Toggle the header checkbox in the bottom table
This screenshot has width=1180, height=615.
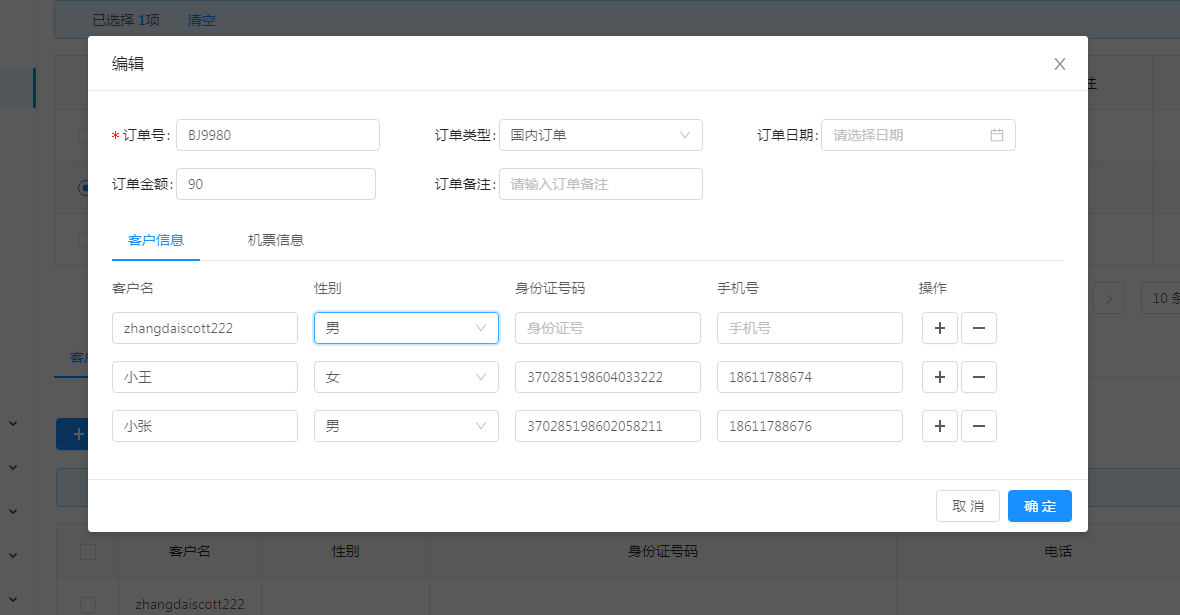click(x=88, y=551)
